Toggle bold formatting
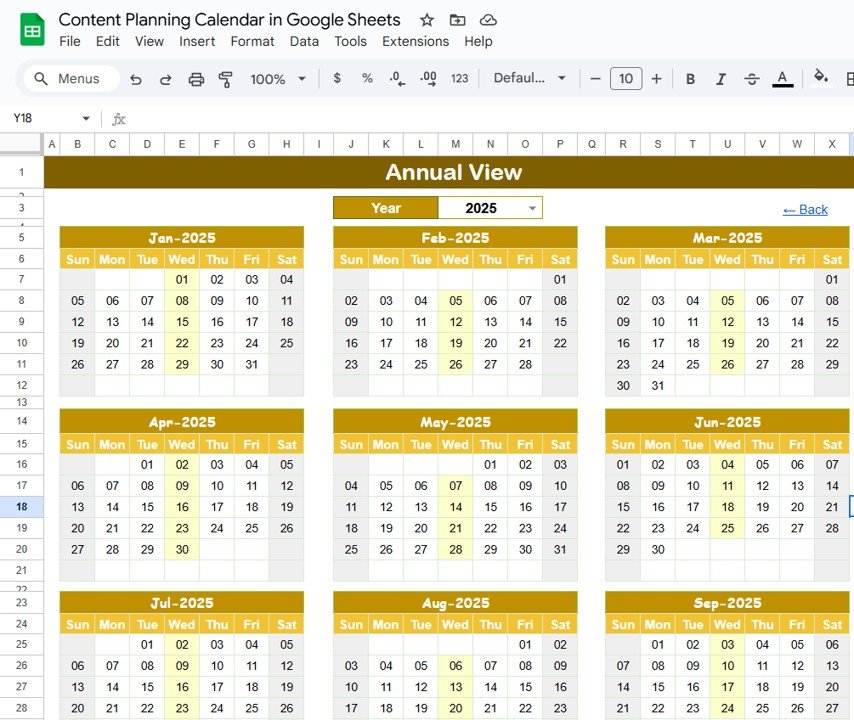 click(x=690, y=79)
